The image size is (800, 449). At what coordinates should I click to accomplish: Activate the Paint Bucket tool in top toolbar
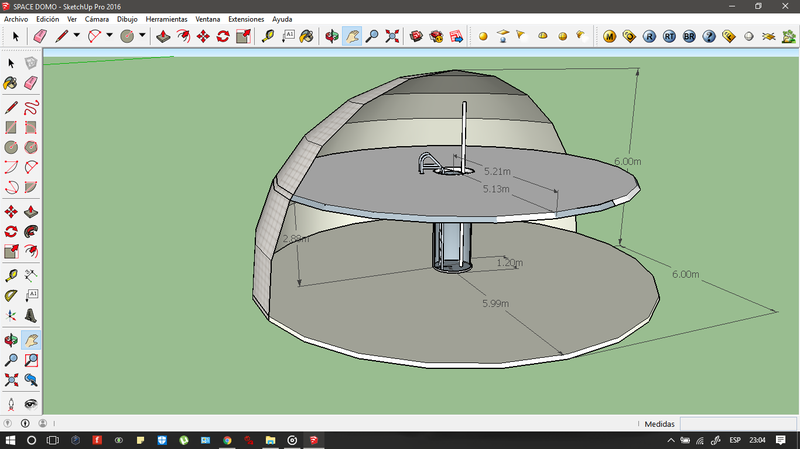tap(307, 36)
